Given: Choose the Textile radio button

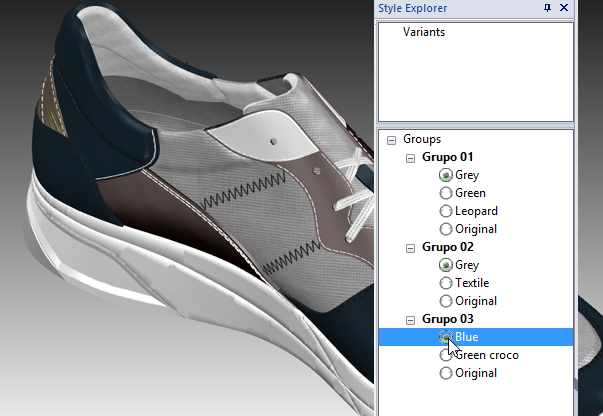Looking at the screenshot, I should pyautogui.click(x=445, y=283).
